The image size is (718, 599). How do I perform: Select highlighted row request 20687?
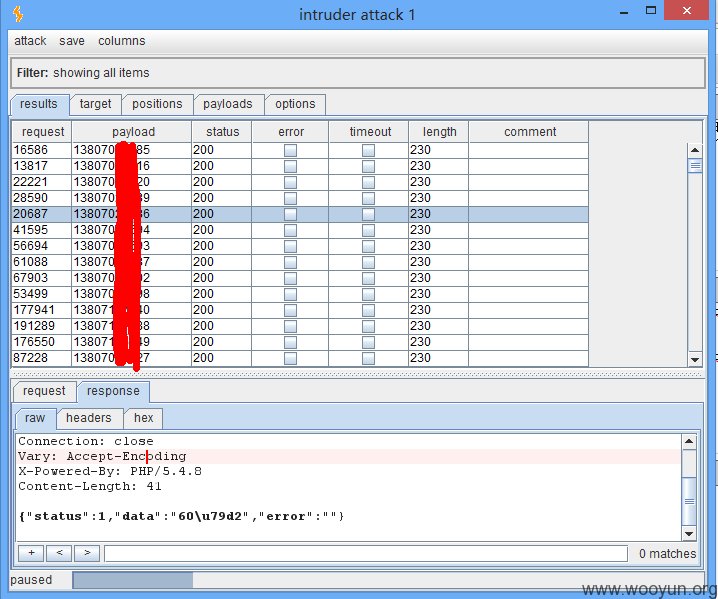coord(300,214)
